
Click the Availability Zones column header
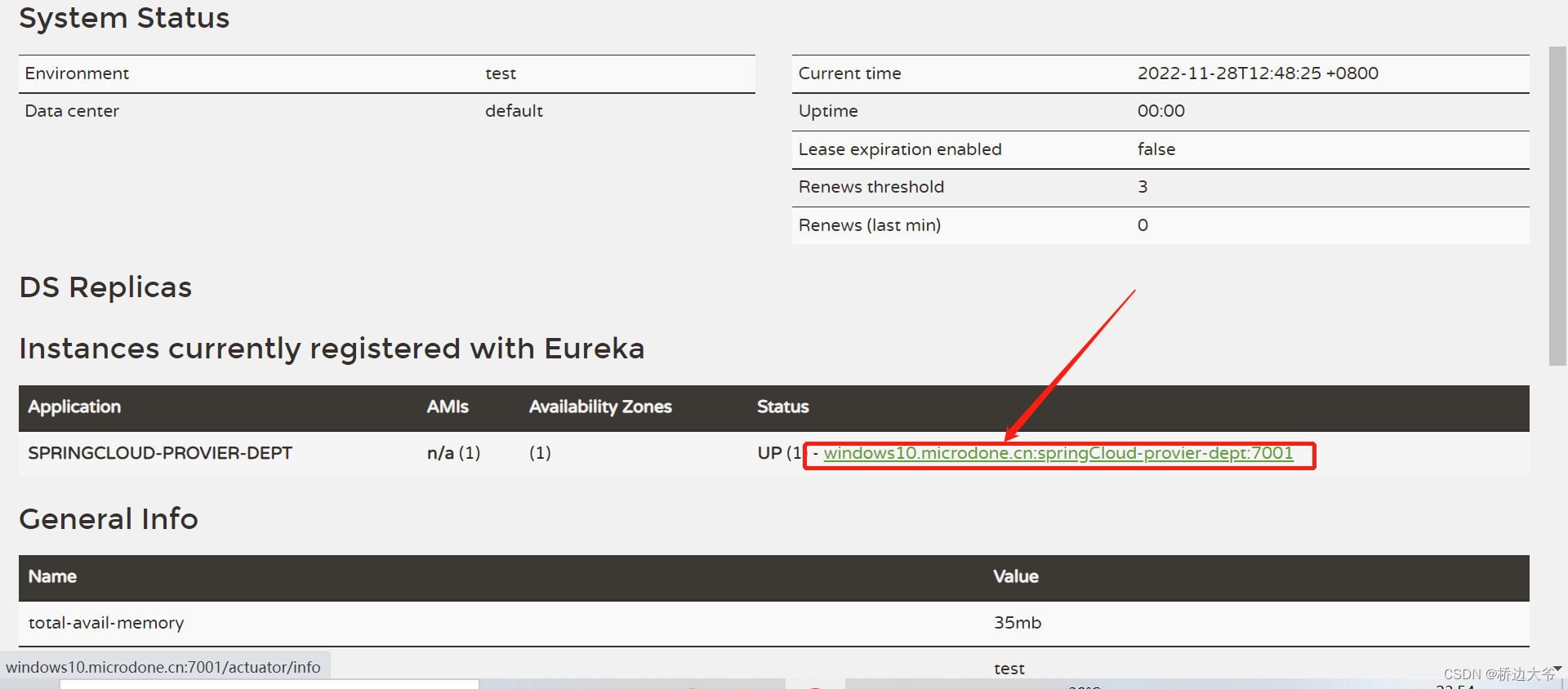pos(600,407)
